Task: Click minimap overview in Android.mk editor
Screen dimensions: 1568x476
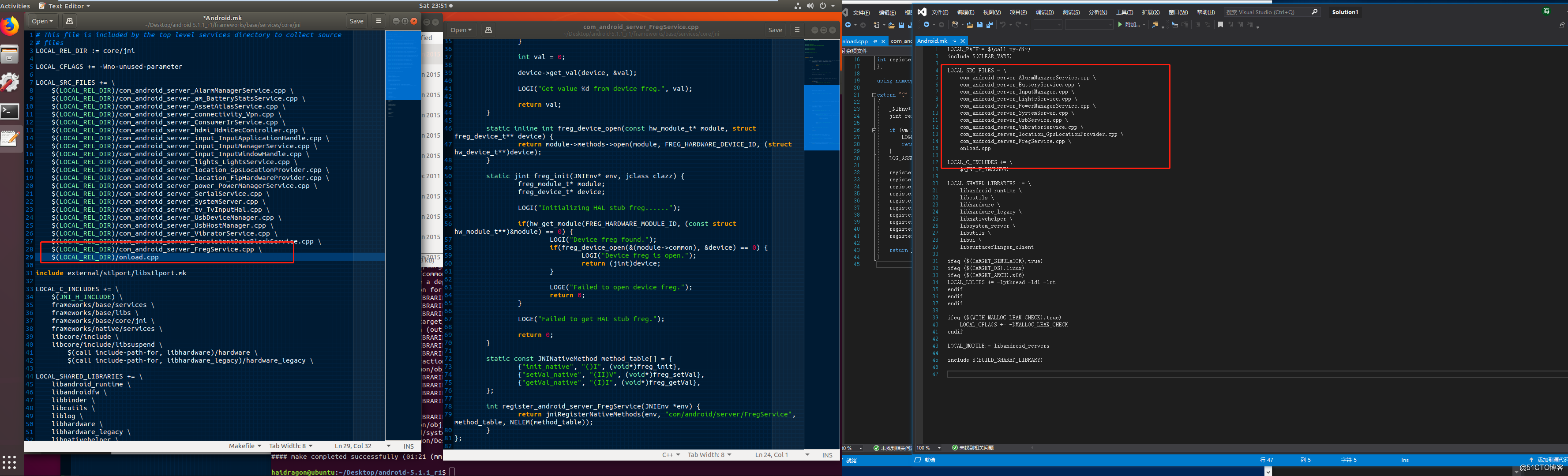Action: click(x=402, y=236)
